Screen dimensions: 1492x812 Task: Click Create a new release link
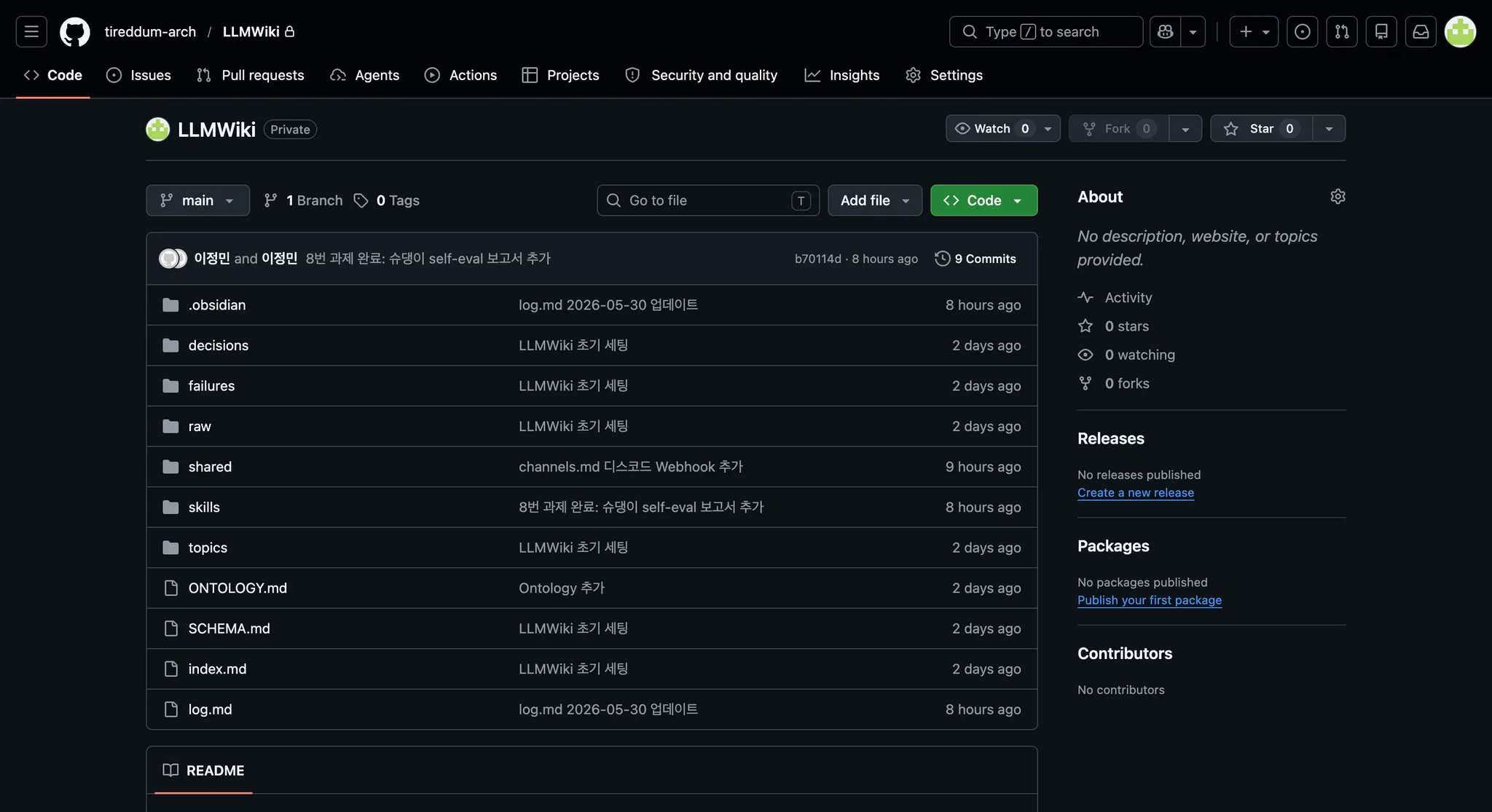pyautogui.click(x=1136, y=493)
